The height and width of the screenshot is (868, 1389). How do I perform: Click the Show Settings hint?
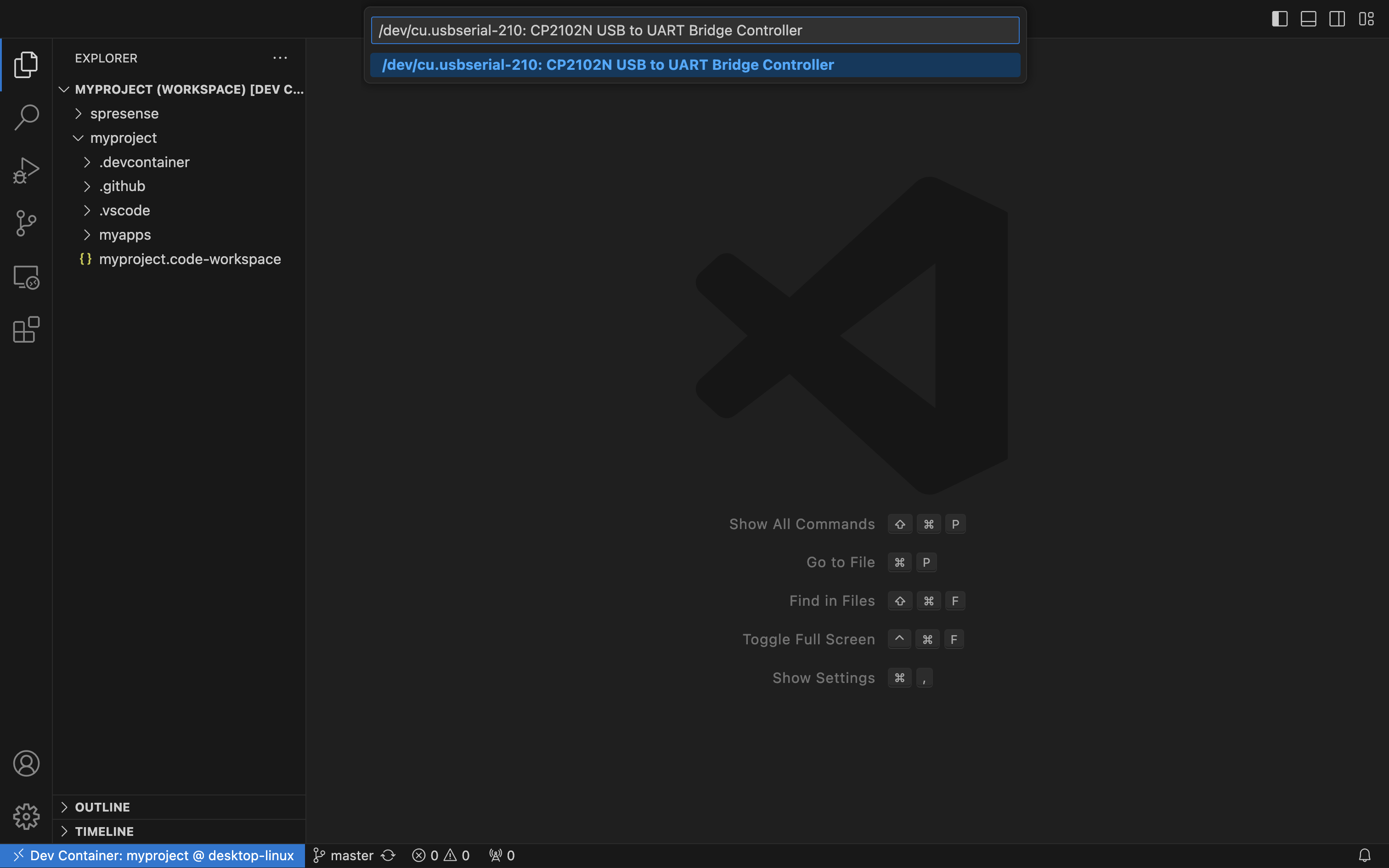coord(823,677)
